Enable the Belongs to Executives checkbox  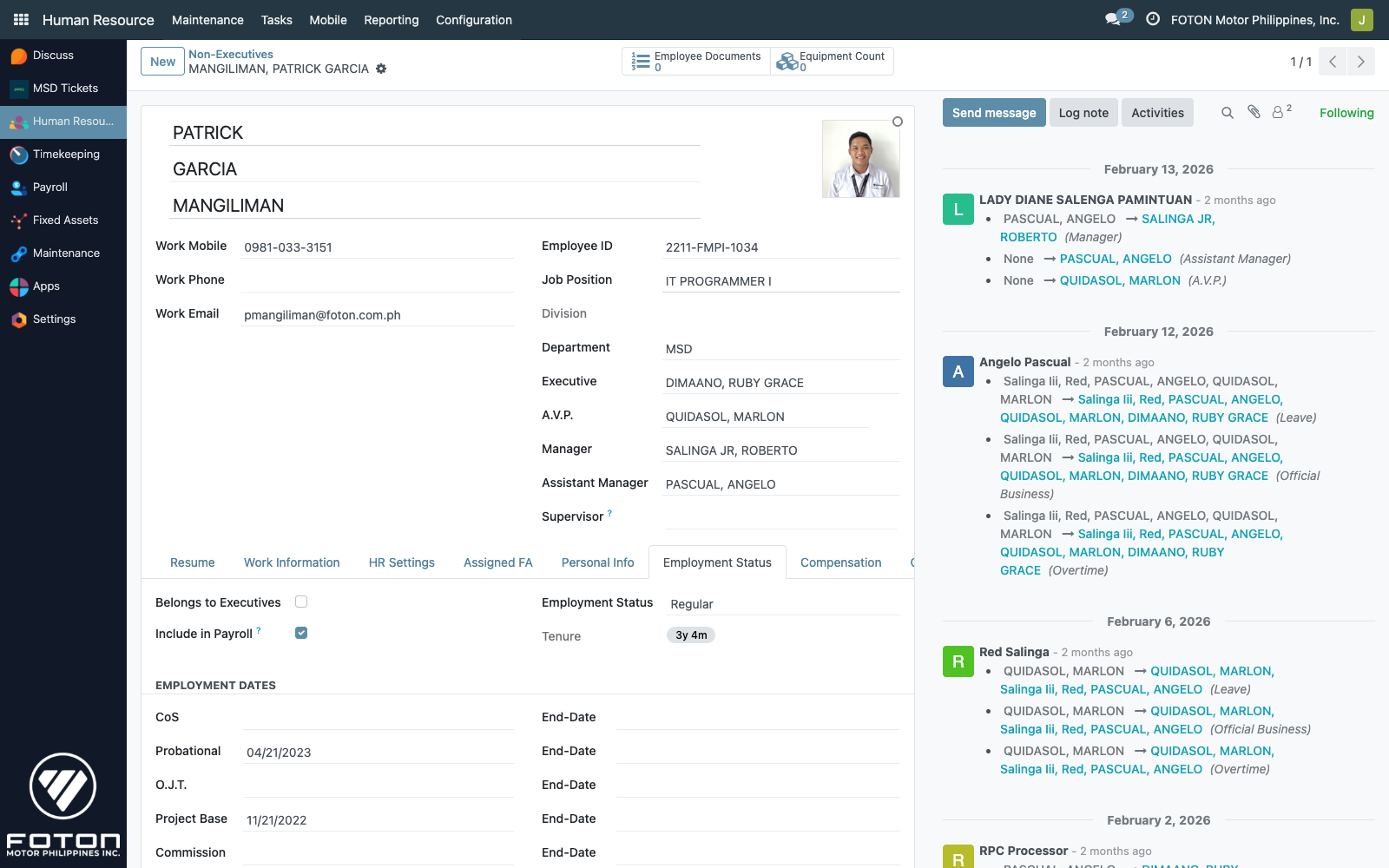[300, 602]
